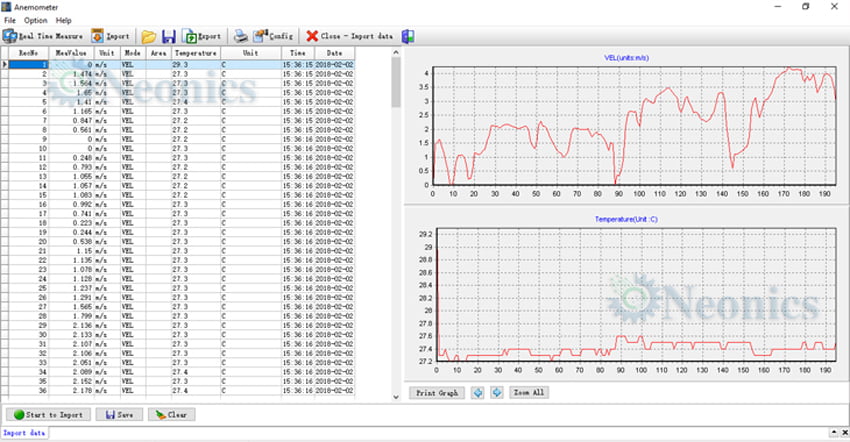The image size is (850, 442).
Task: Select temperature cell 29.3
Action: (x=196, y=65)
